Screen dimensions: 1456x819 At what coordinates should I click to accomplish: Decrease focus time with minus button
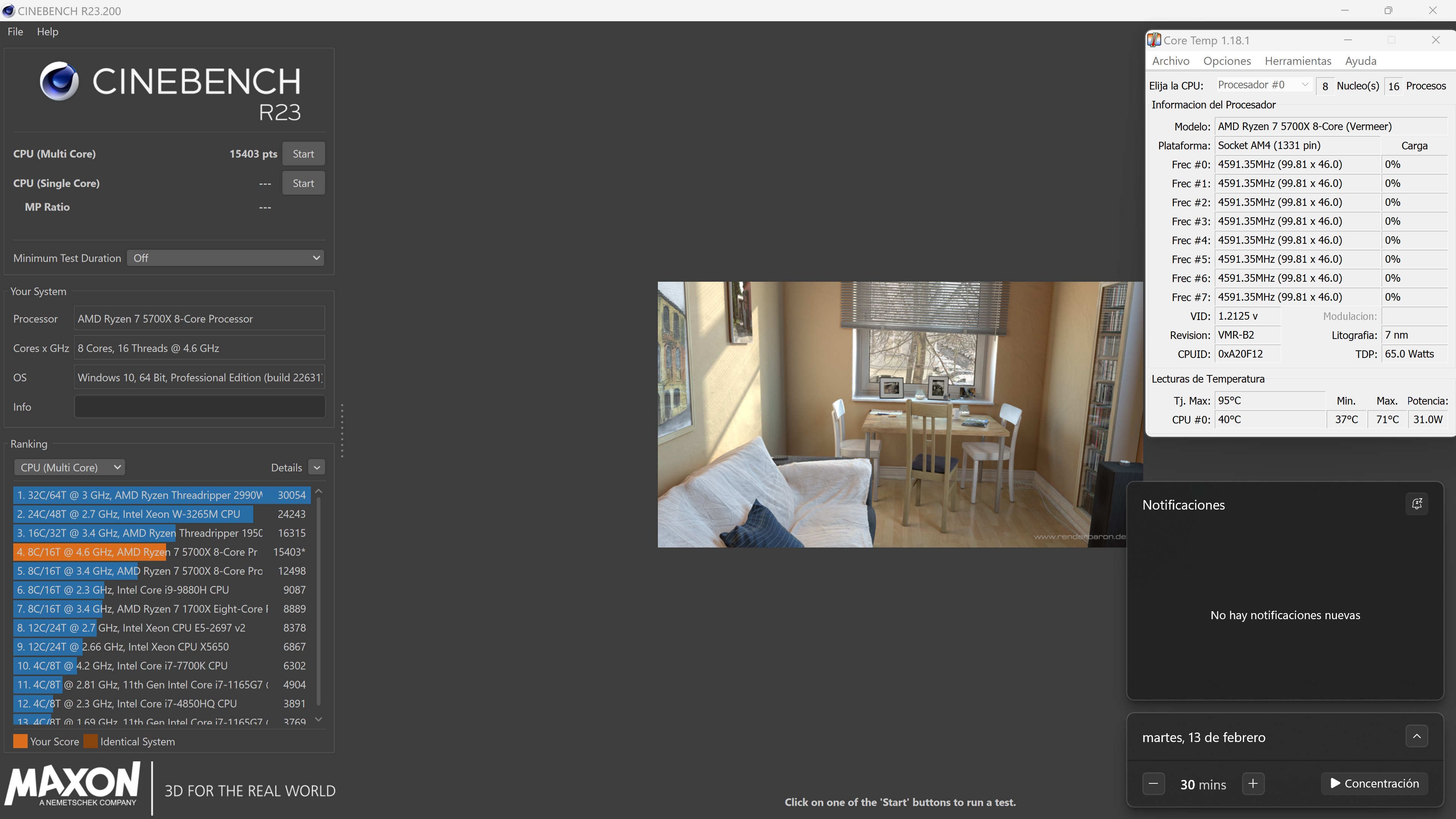click(1153, 784)
